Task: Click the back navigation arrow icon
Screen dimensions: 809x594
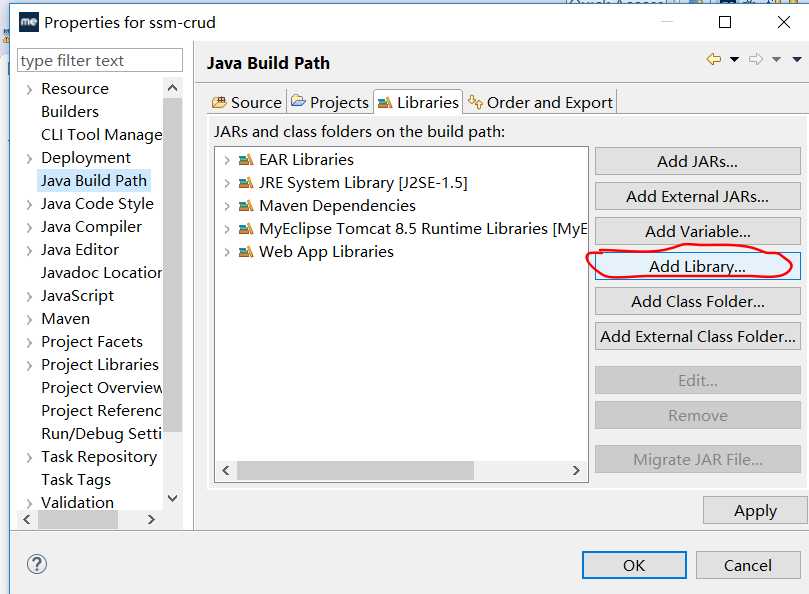Action: pos(714,59)
